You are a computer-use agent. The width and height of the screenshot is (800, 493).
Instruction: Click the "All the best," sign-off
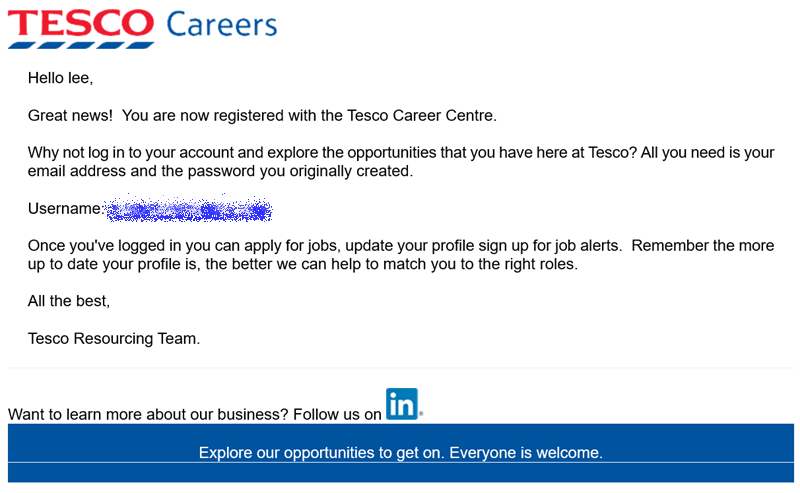point(69,301)
